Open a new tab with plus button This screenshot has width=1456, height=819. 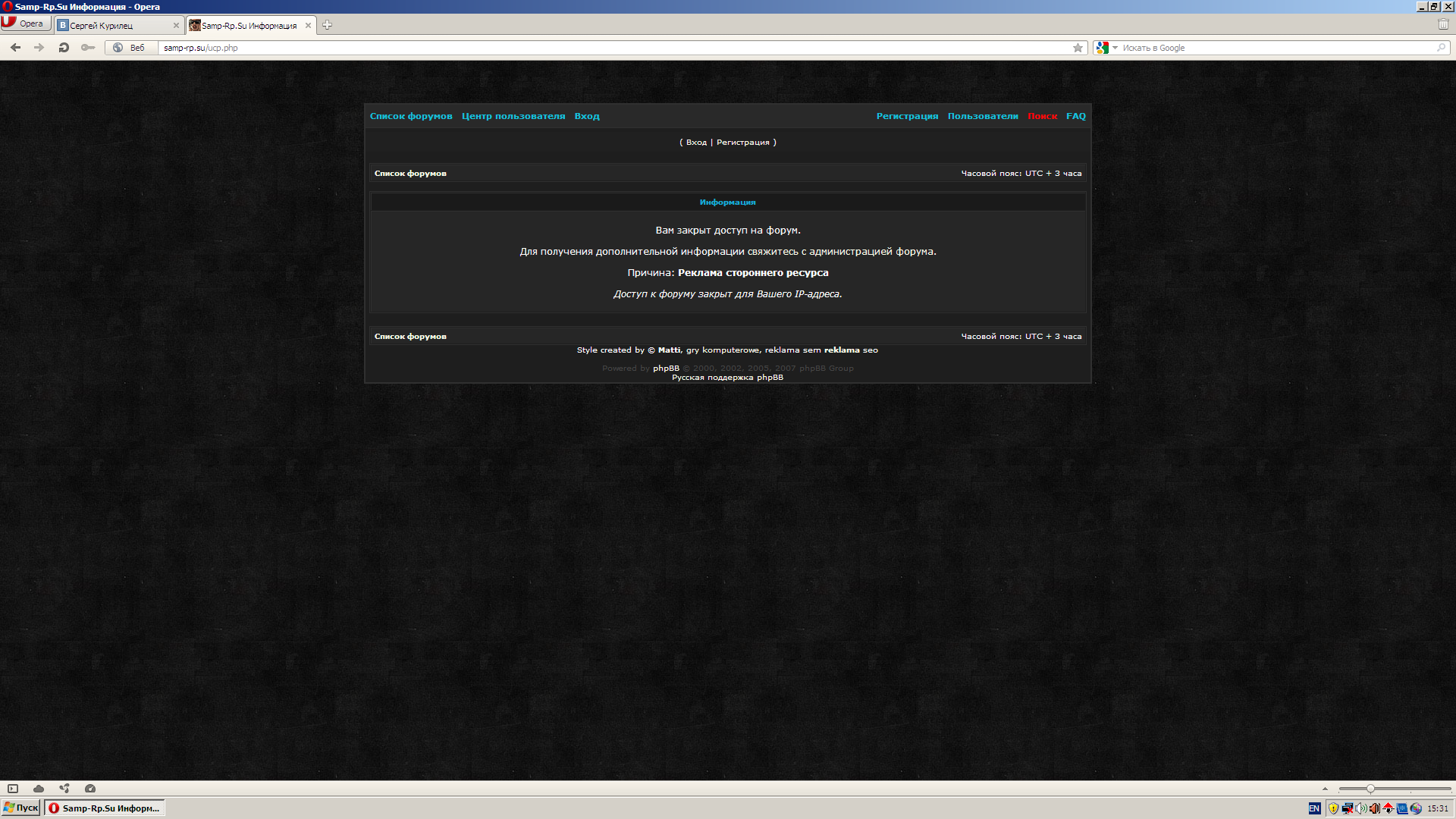point(327,25)
